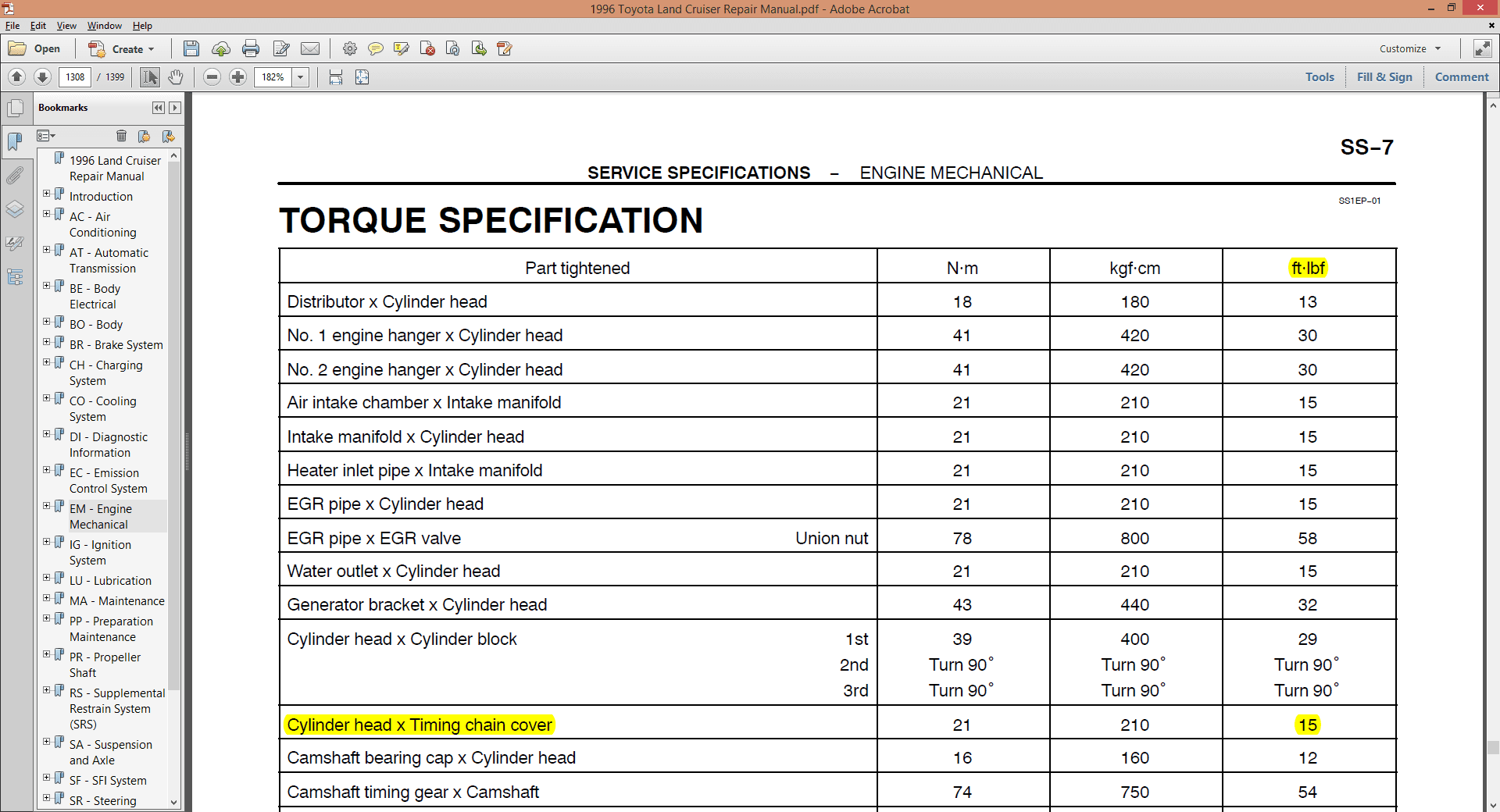This screenshot has width=1500, height=812.
Task: Go to the previous page with the up arrow
Action: tap(16, 77)
